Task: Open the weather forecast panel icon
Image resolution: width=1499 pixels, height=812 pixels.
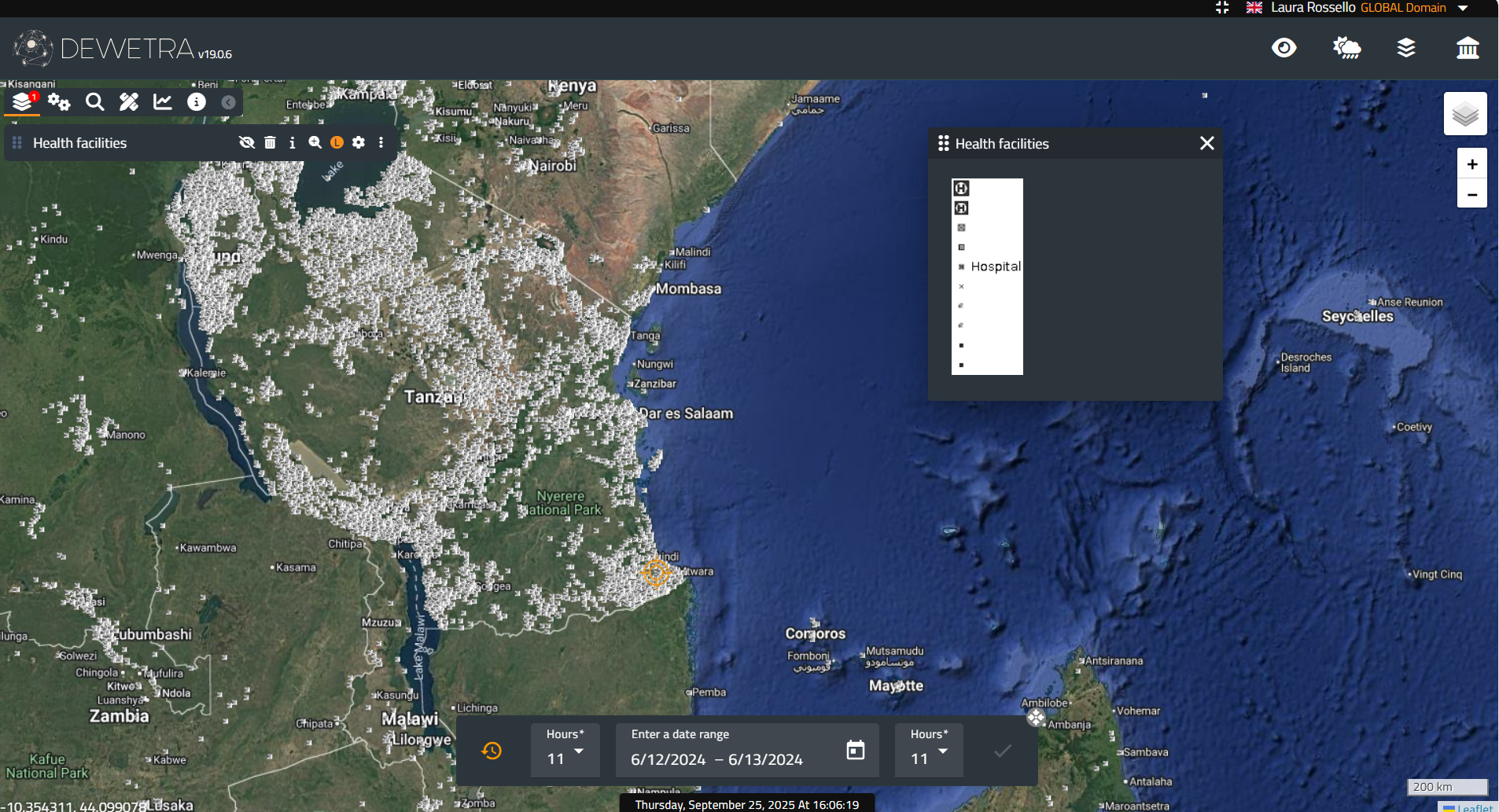Action: click(x=1346, y=48)
